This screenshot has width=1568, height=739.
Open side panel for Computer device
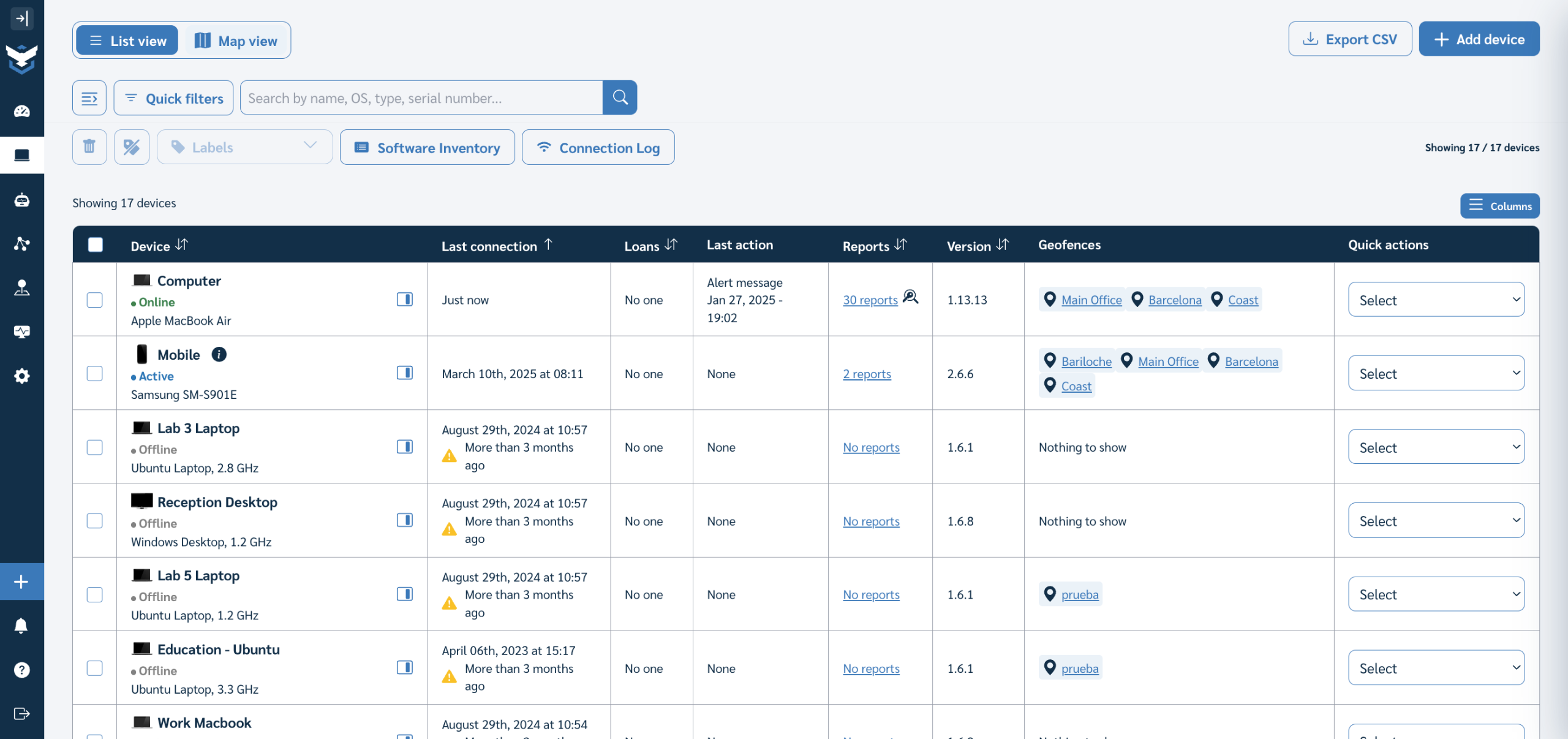pos(404,299)
